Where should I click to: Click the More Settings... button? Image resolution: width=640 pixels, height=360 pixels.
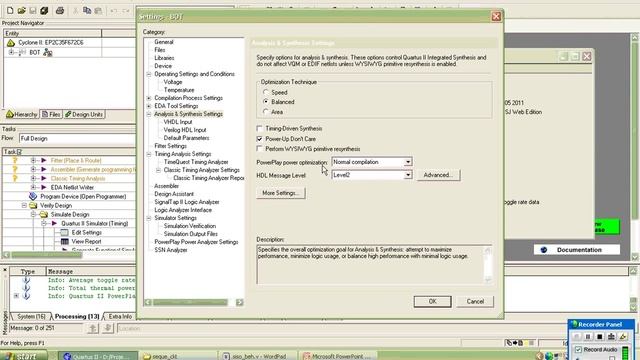(x=281, y=193)
